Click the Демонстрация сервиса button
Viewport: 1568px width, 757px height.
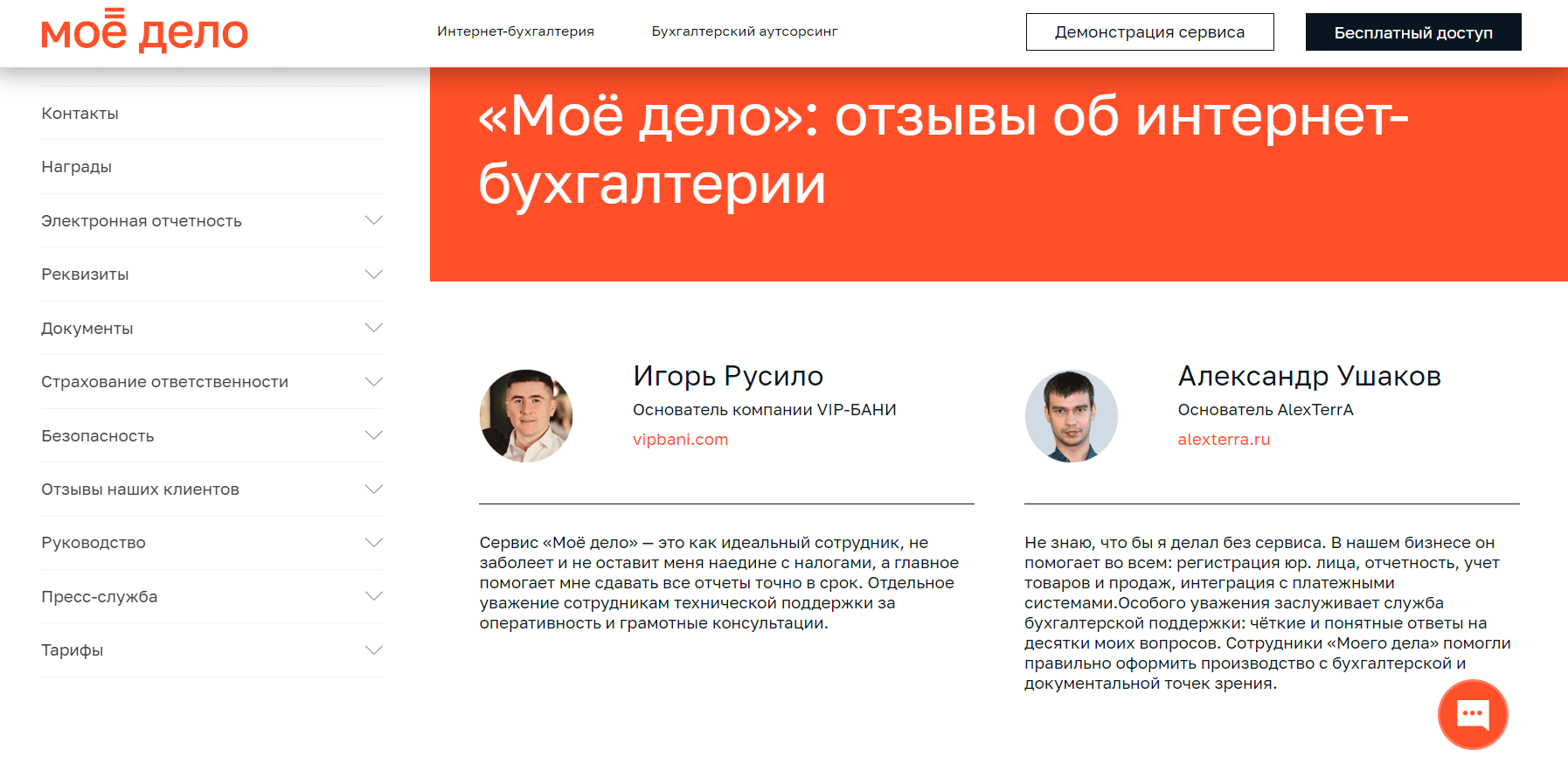(1150, 32)
